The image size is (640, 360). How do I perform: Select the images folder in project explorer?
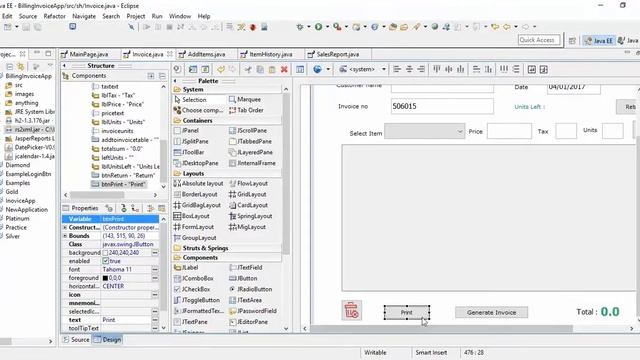20,94
